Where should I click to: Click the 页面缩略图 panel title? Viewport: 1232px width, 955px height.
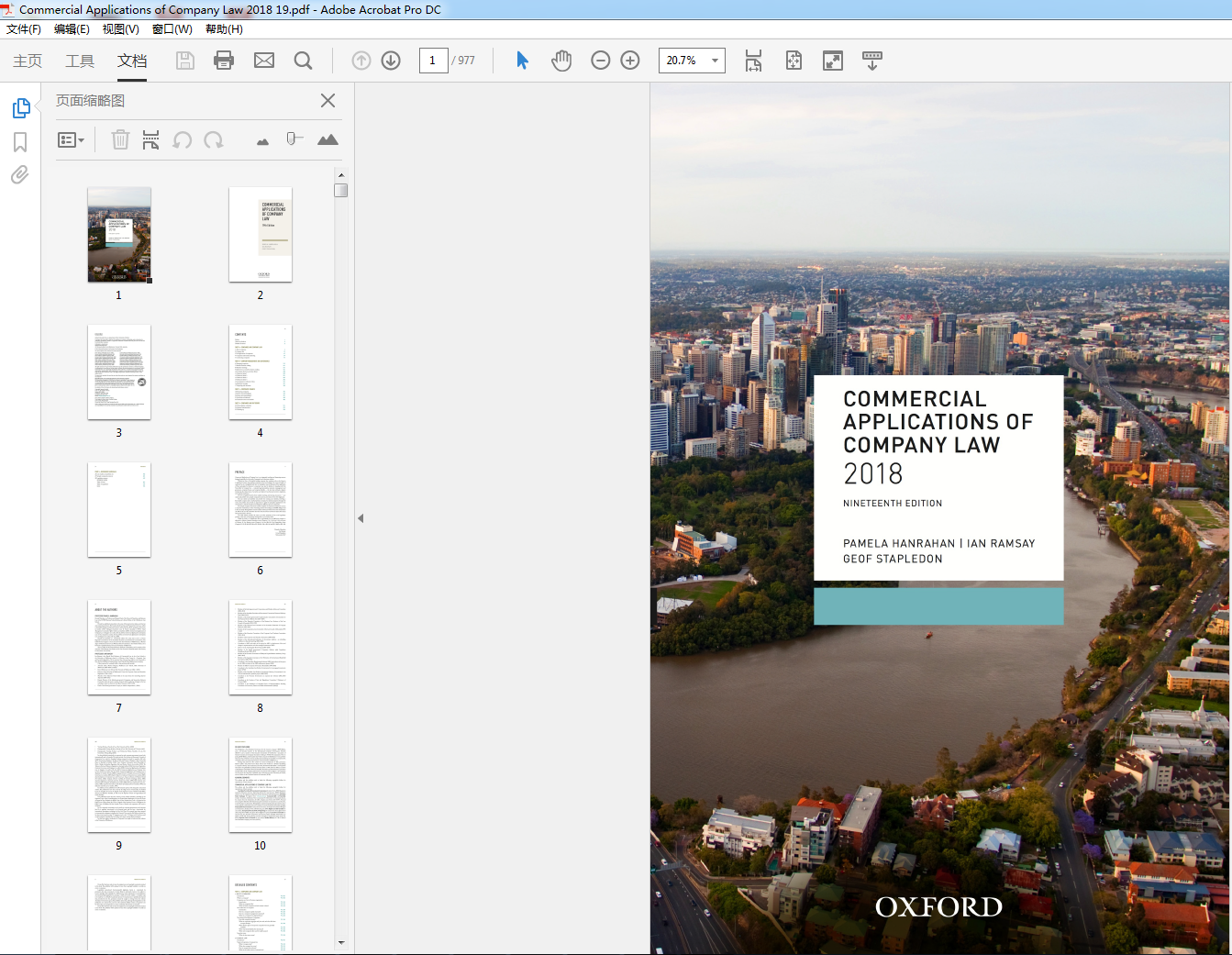coord(90,101)
